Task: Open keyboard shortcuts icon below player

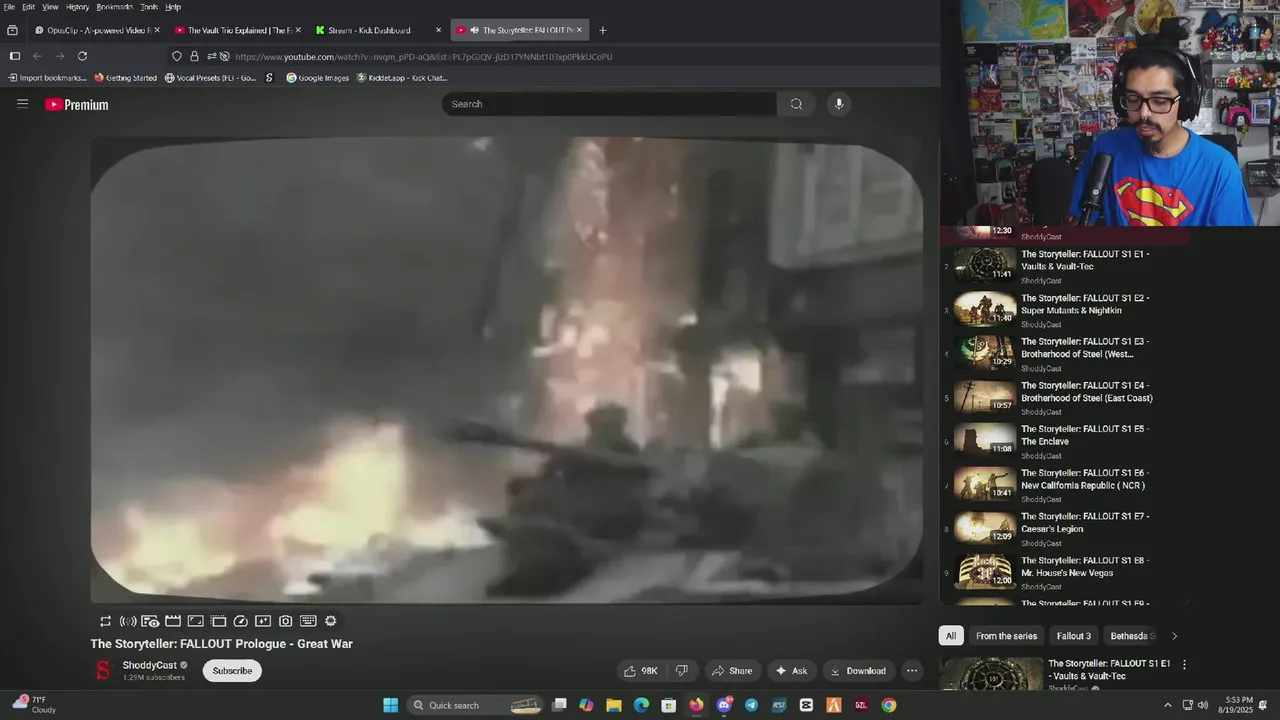Action: click(308, 621)
